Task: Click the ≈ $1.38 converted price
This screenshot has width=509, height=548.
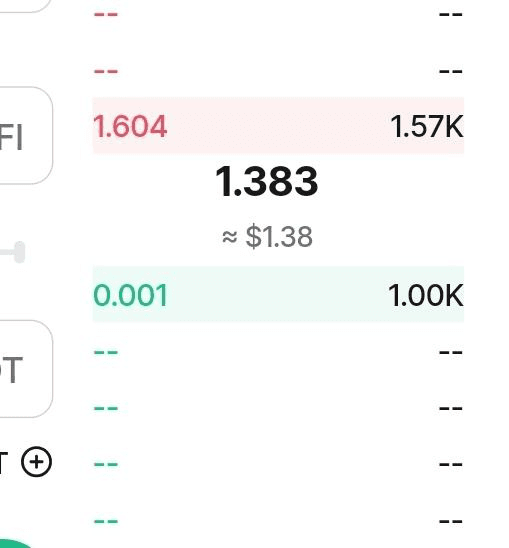Action: pyautogui.click(x=267, y=237)
